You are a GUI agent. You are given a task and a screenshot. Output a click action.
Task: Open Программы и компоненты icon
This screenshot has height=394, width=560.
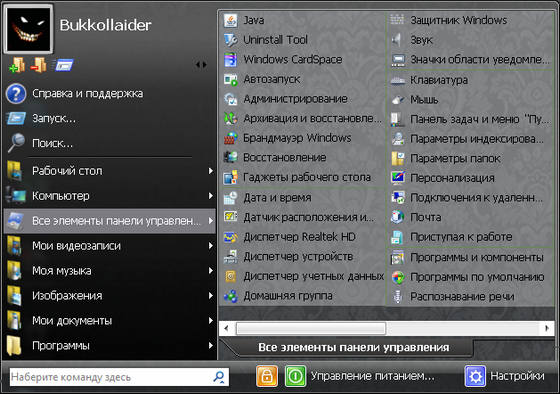[x=398, y=258]
